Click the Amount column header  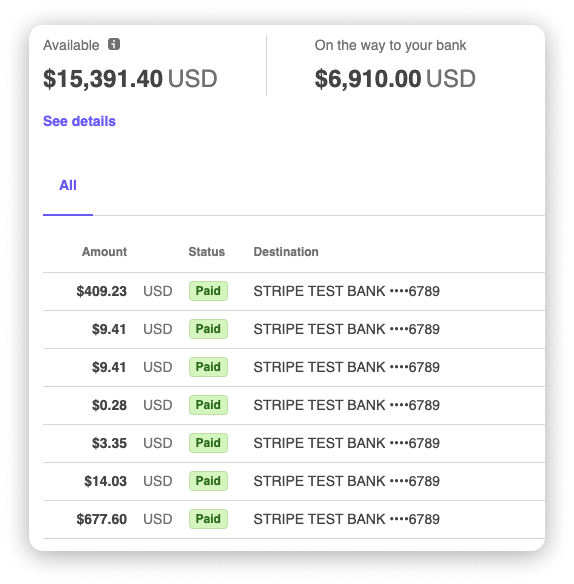point(104,252)
